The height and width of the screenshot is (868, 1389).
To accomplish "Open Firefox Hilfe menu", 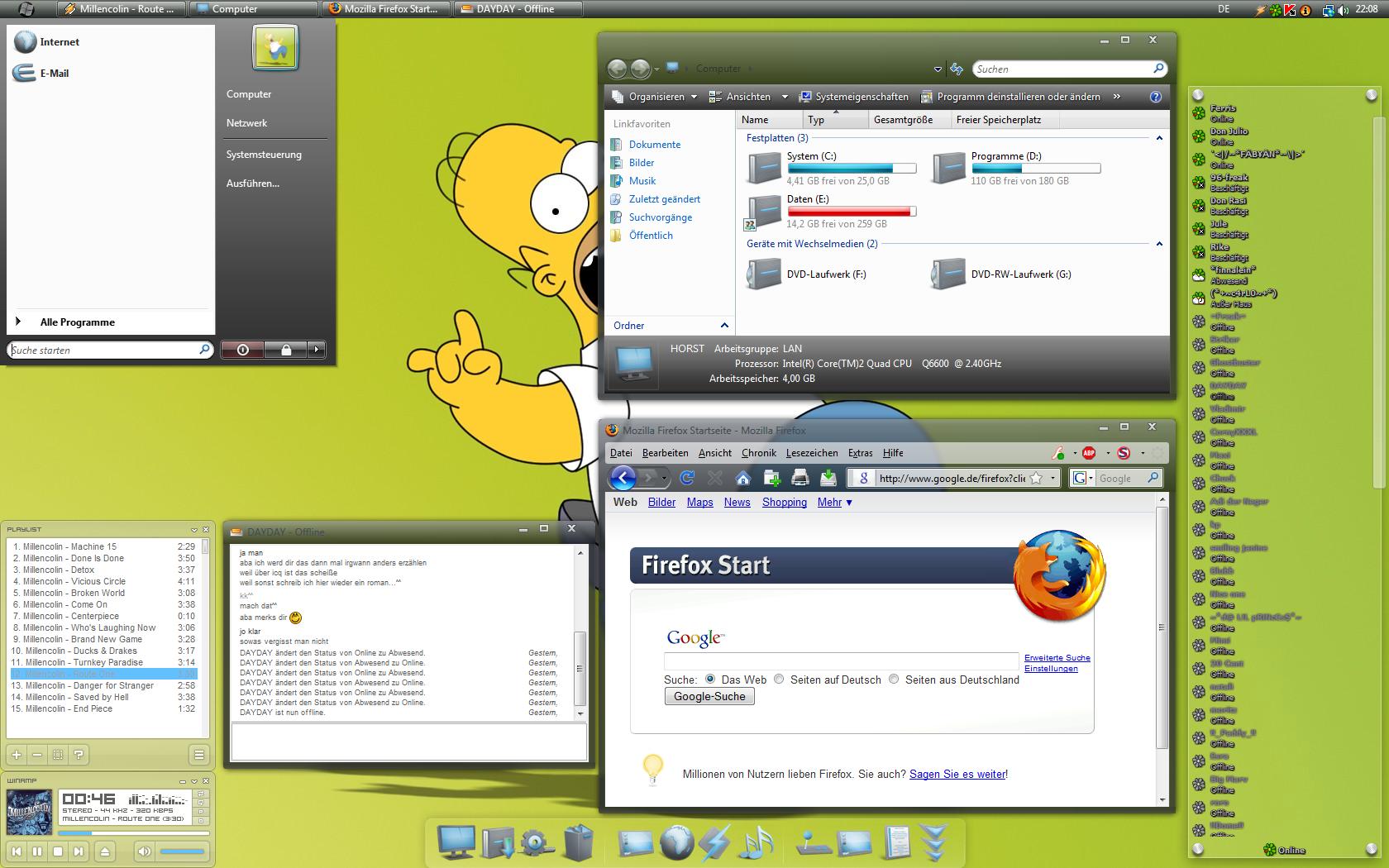I will point(893,453).
